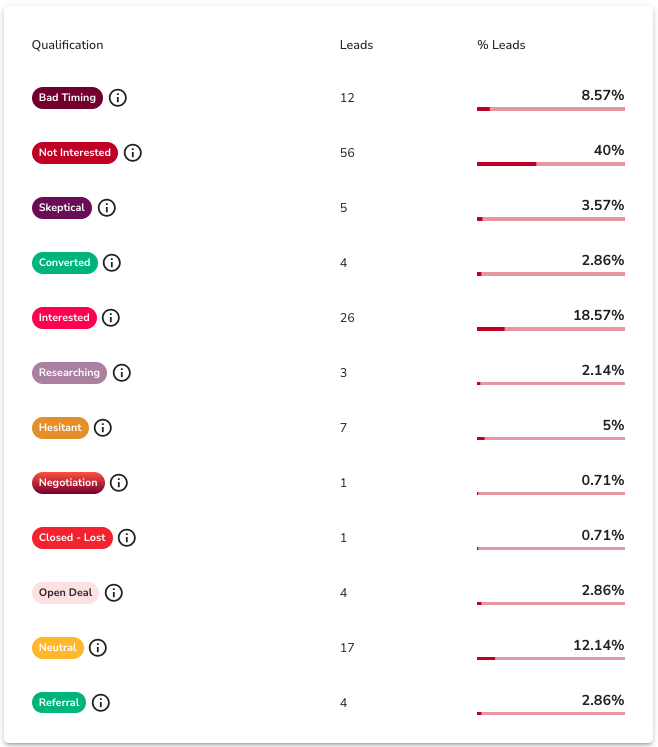The image size is (658, 747).
Task: Click info icon beside Not Interested
Action: 133,153
